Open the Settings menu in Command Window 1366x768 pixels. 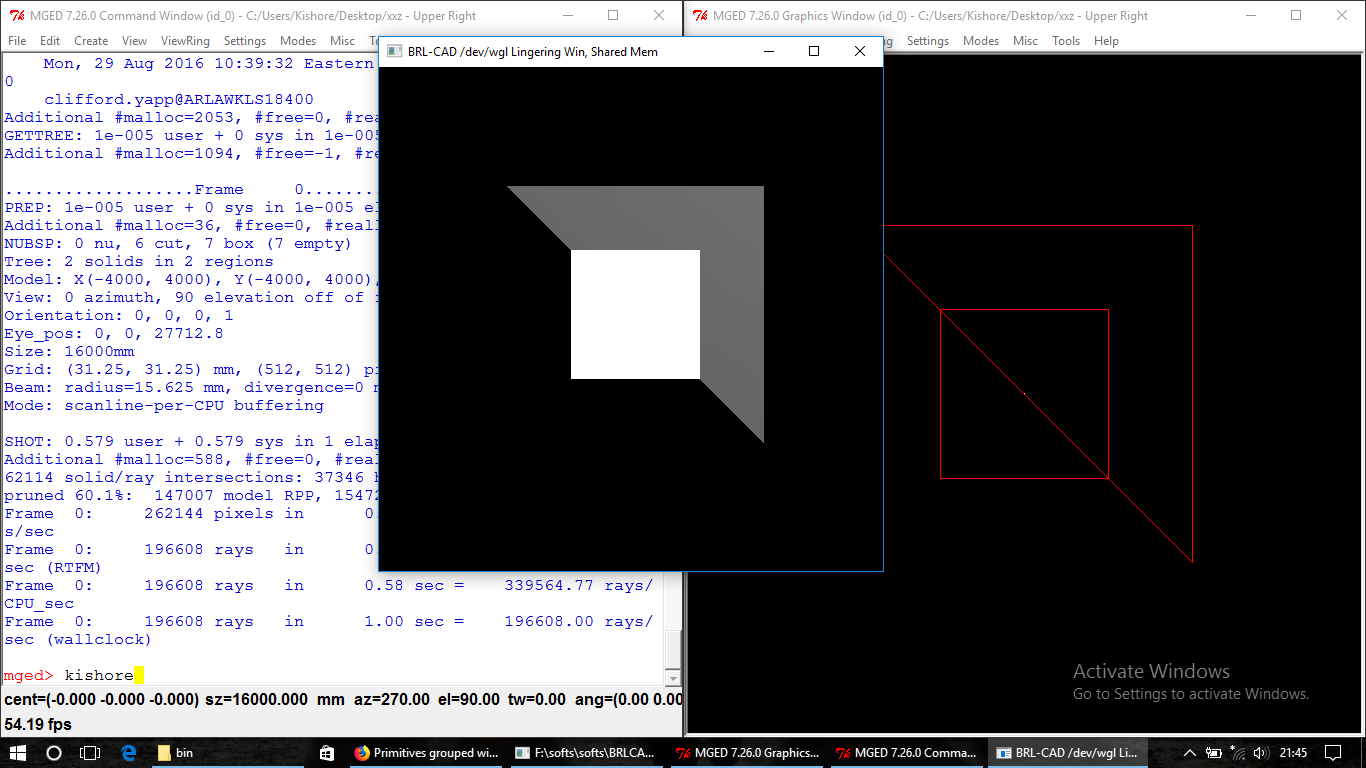[245, 41]
